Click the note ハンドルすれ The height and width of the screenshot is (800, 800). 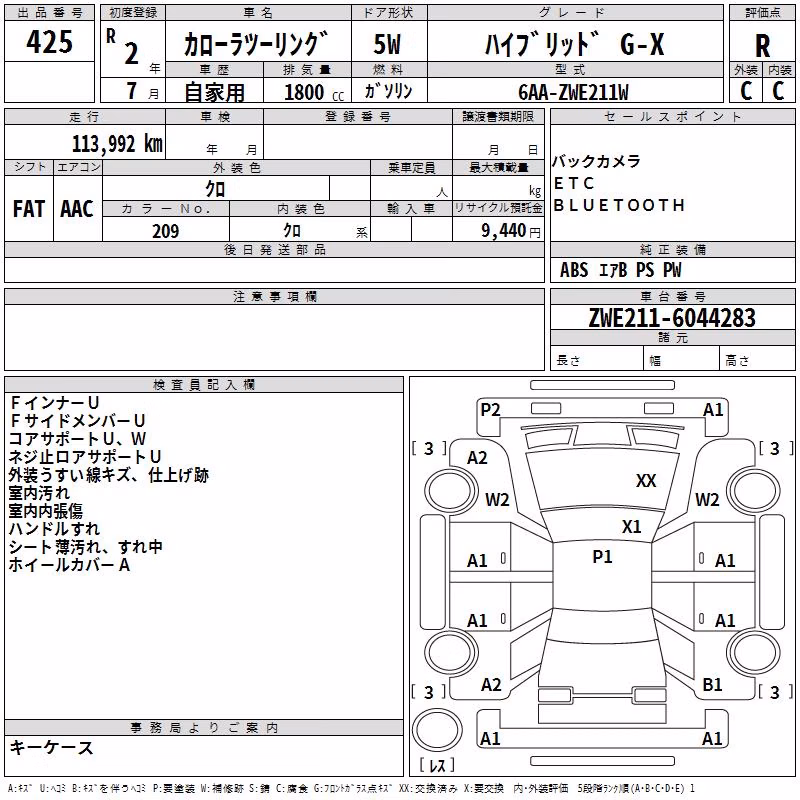pos(54,529)
